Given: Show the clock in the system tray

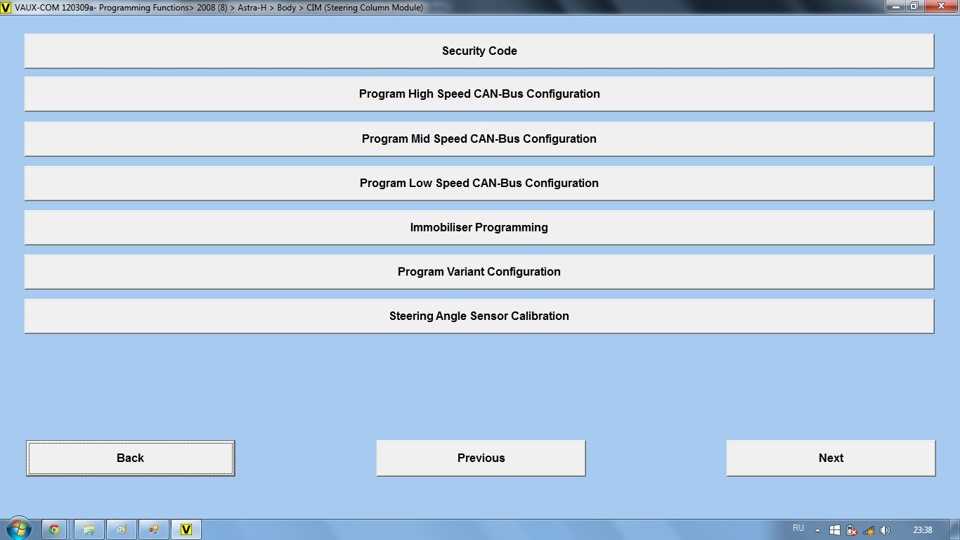Looking at the screenshot, I should 922,530.
